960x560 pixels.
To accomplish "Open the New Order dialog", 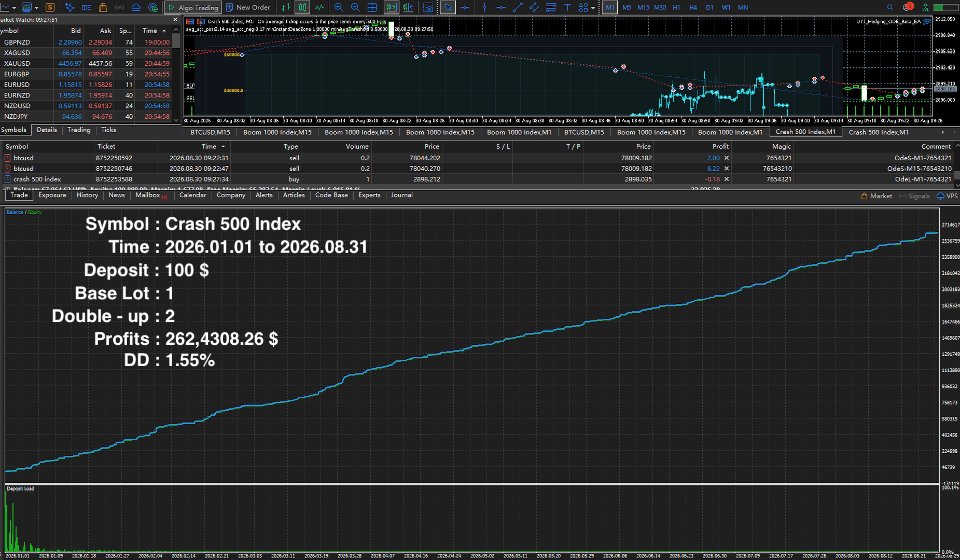I will tap(248, 7).
